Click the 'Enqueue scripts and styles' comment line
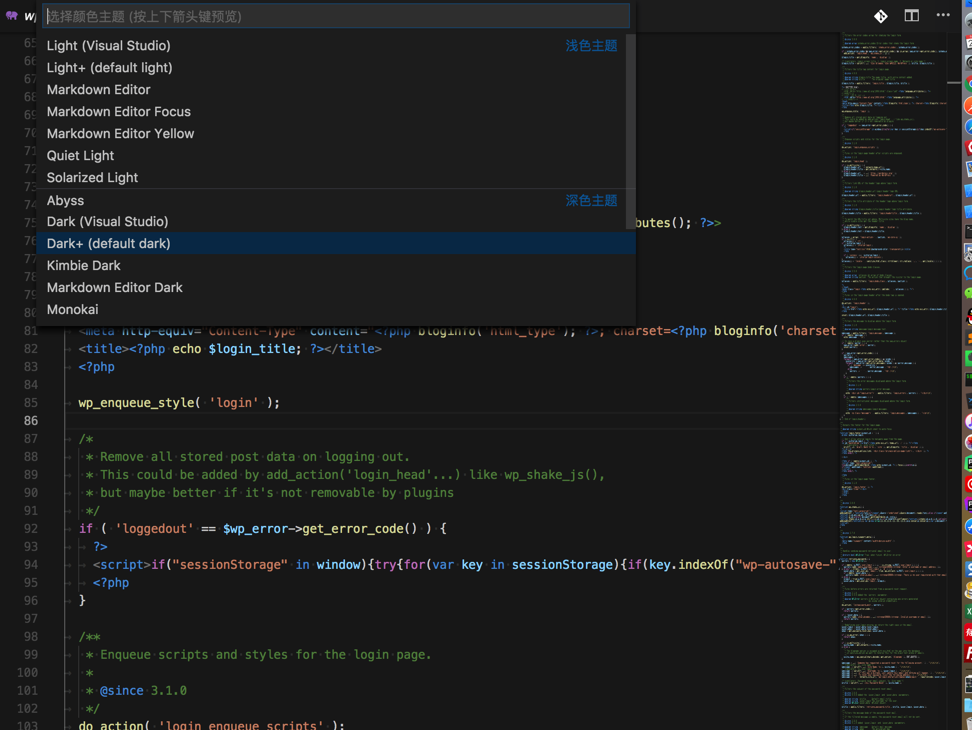This screenshot has height=730, width=972. [258, 654]
